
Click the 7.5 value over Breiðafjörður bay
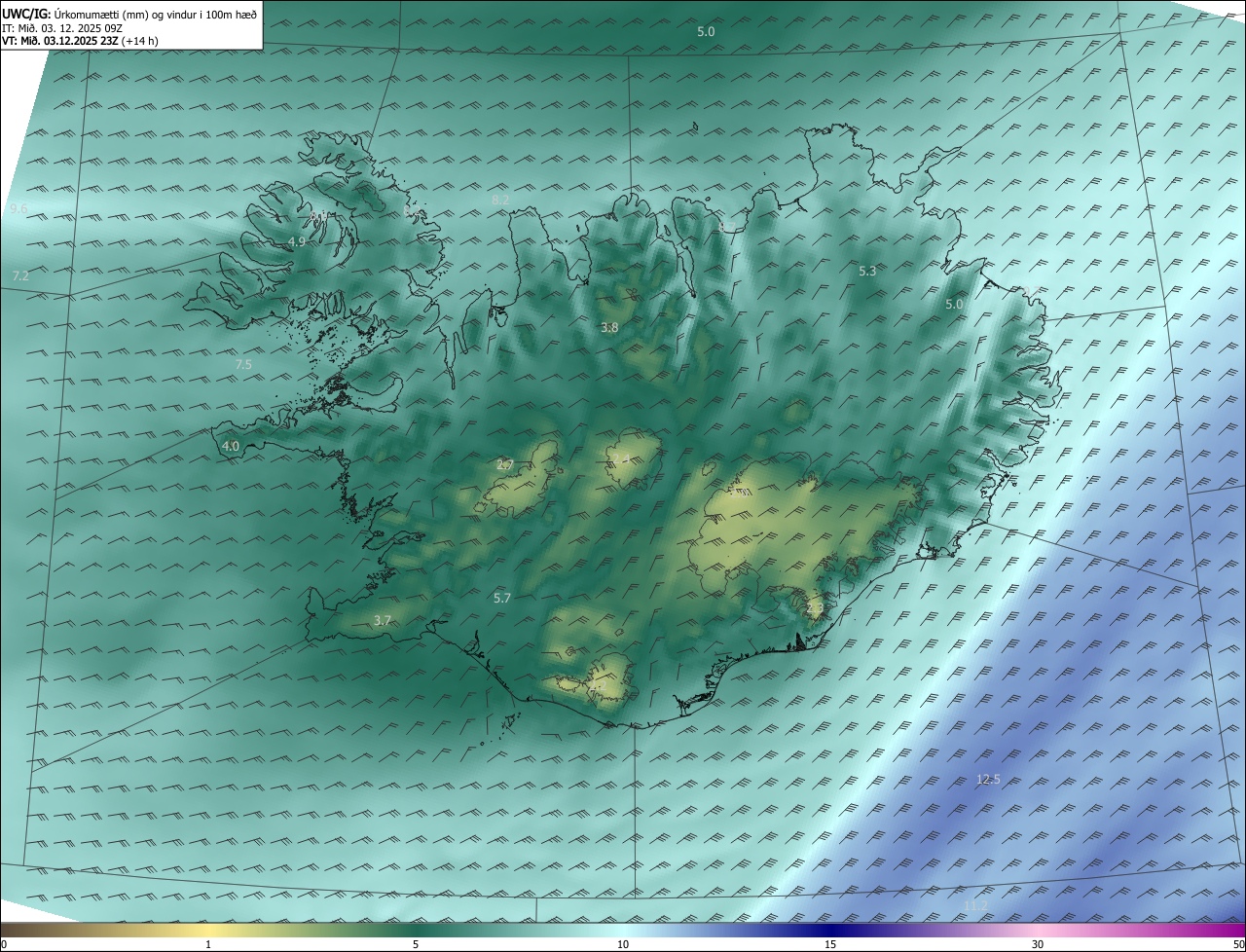(243, 365)
